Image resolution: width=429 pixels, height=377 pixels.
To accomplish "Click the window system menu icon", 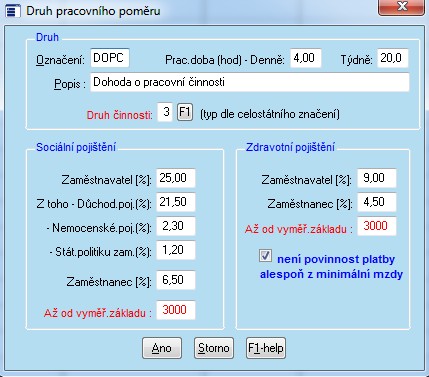I will click(x=13, y=11).
